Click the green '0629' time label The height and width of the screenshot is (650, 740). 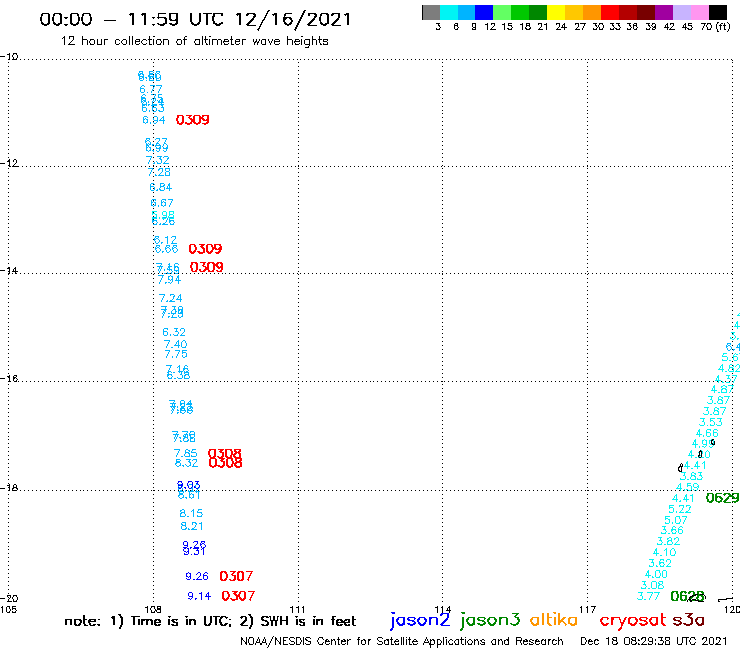tap(722, 498)
